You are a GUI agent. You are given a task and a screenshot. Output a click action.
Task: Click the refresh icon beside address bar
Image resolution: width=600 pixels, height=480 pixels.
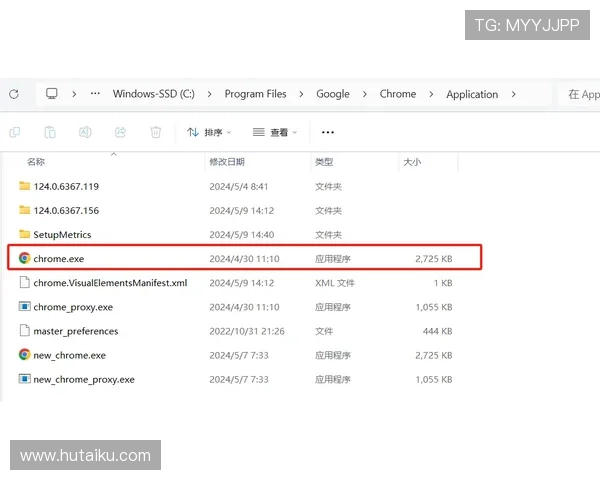pos(13,94)
